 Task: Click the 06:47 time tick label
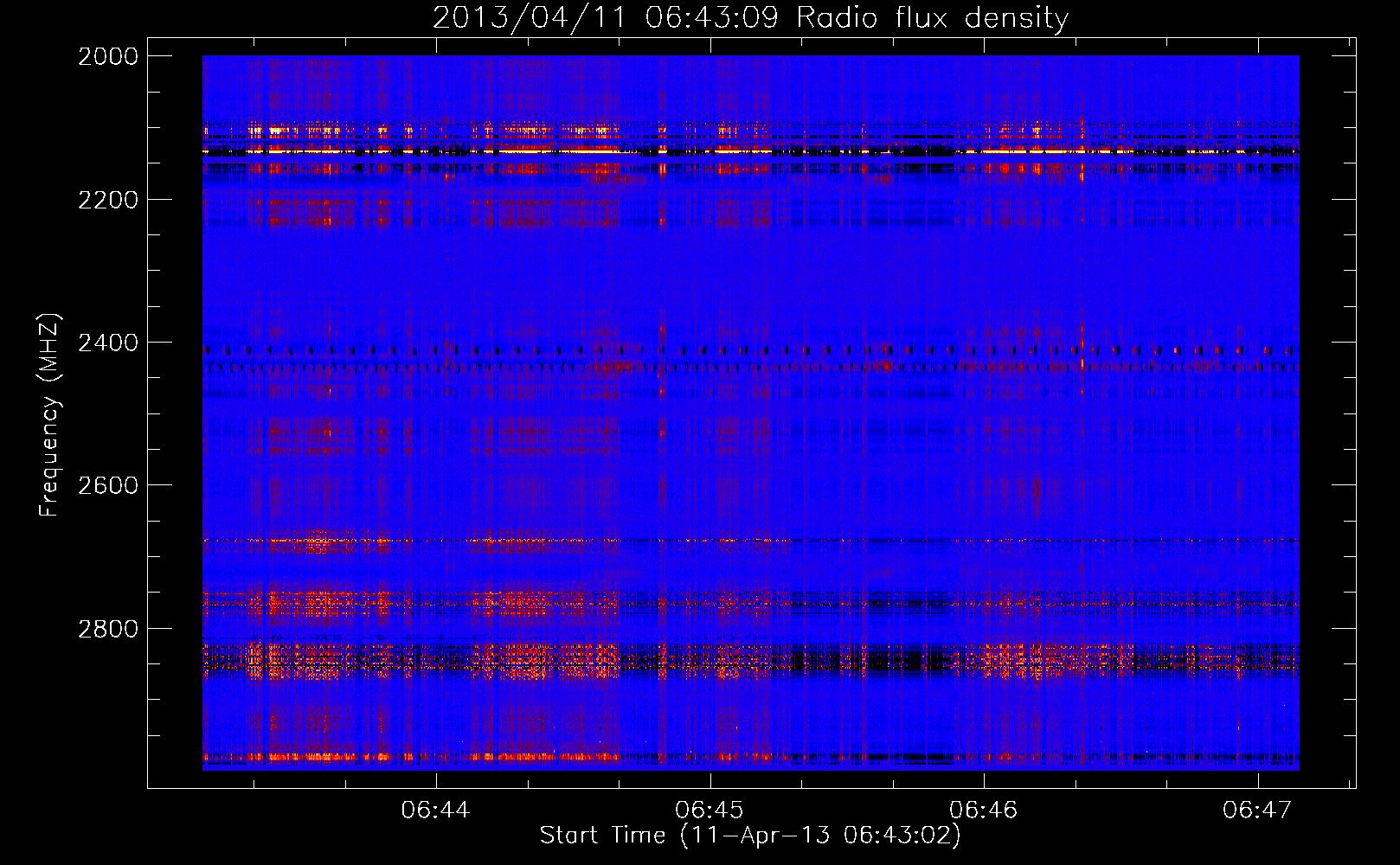pos(1257,811)
